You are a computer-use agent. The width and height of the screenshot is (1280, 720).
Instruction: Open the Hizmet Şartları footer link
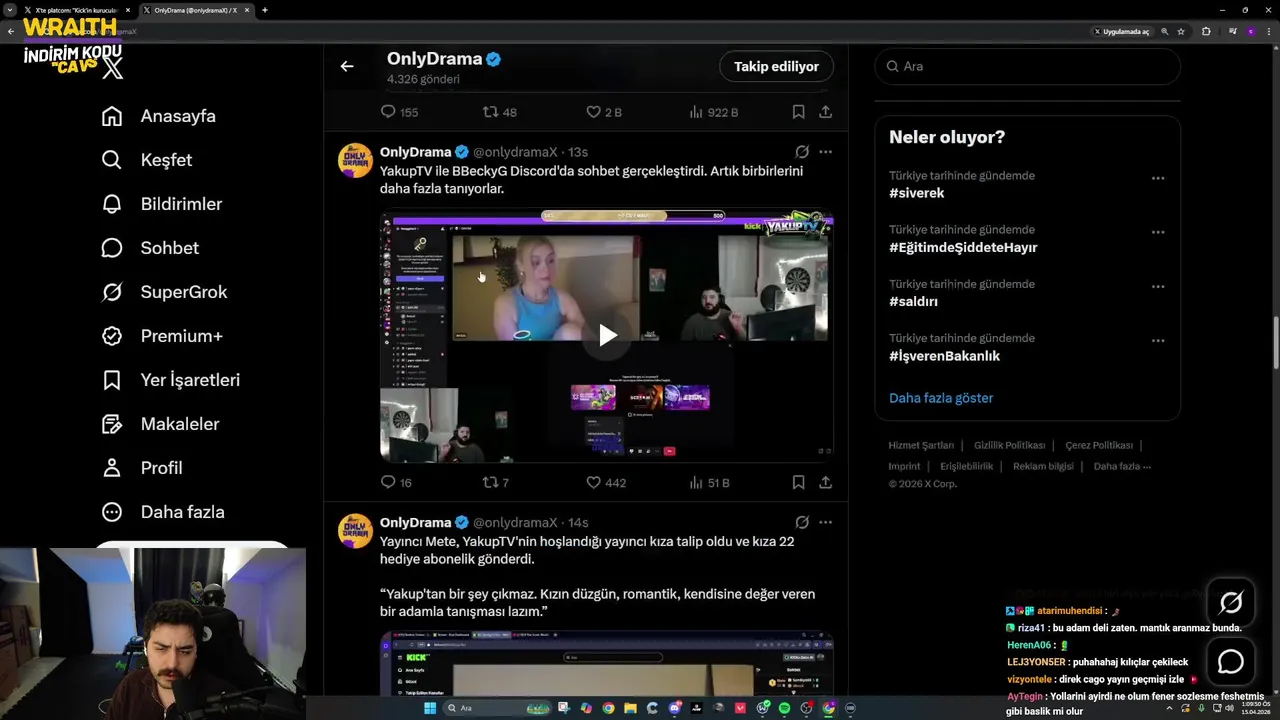[921, 446]
